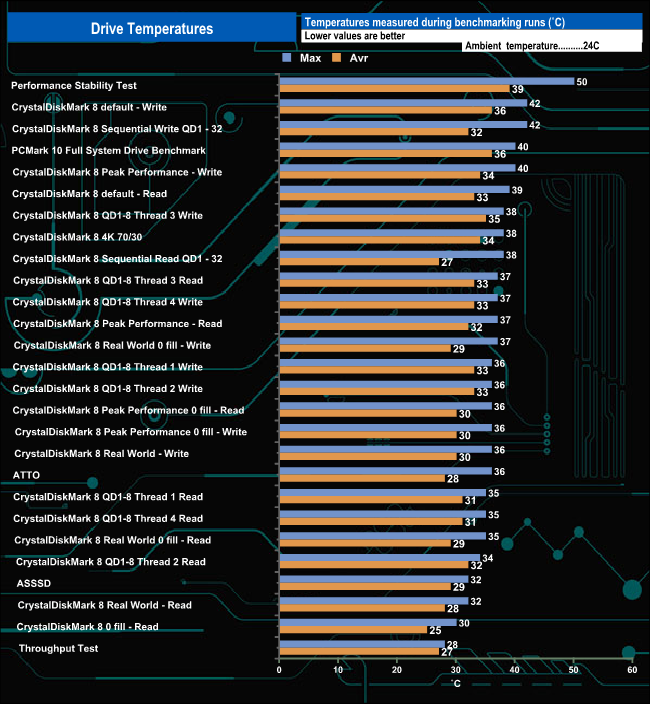Click CrystalDiskMark 8 default - Read label
The image size is (650, 704).
90,194
